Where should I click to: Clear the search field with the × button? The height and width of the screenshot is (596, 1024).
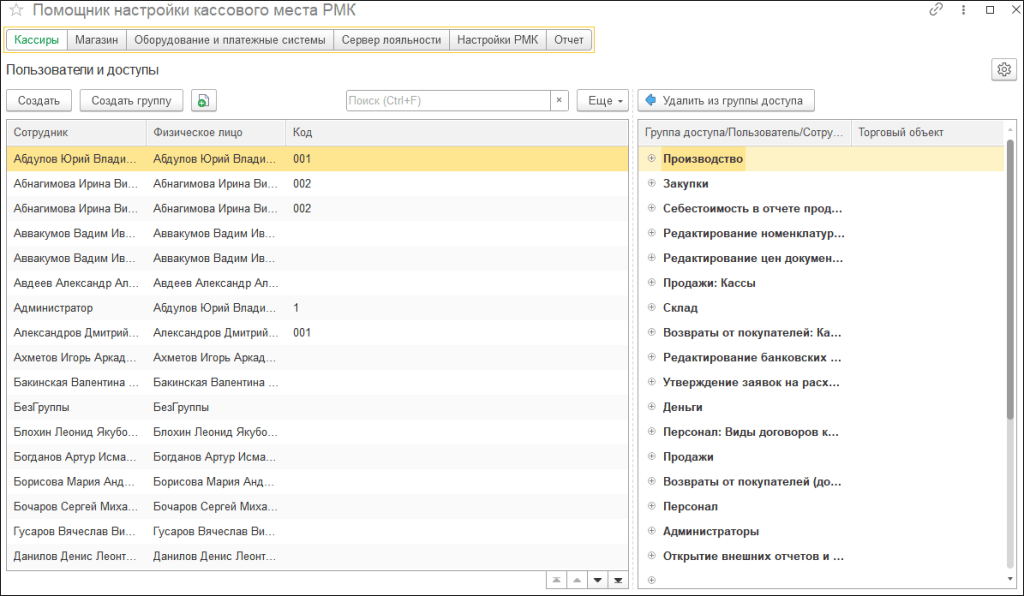coord(559,100)
